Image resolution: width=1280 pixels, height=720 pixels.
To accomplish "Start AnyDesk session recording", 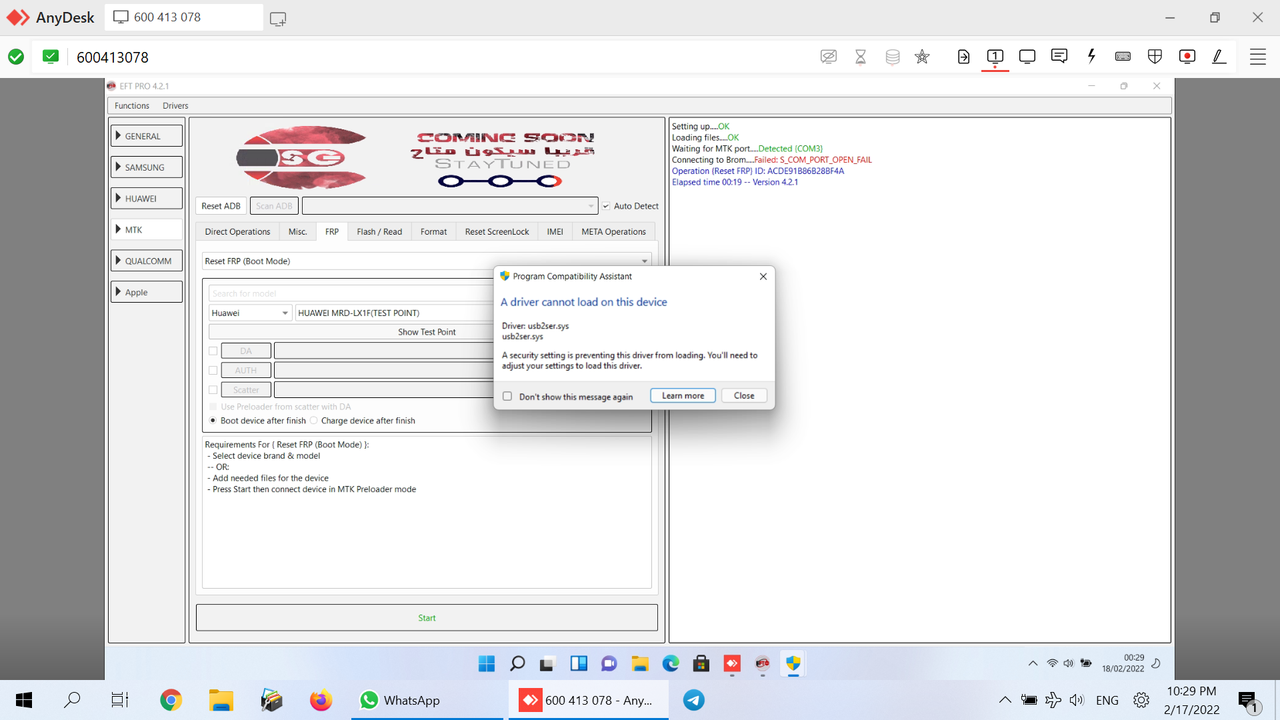I will (x=1187, y=57).
